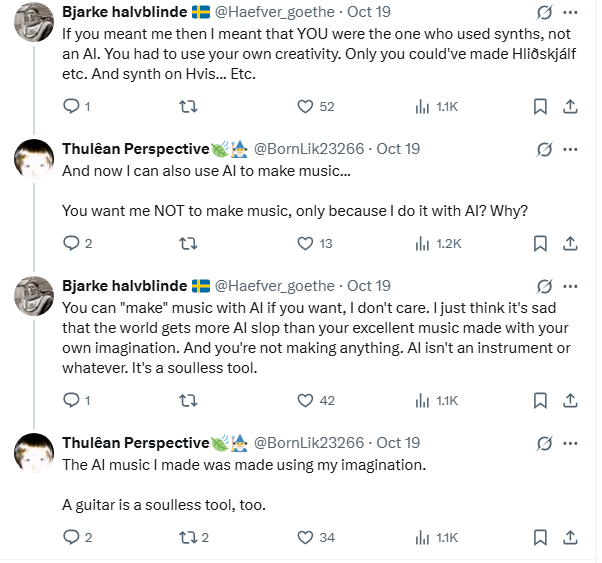Reply to Bjarke's first tweet about synths
Image resolution: width=602 pixels, height=563 pixels.
(70, 106)
